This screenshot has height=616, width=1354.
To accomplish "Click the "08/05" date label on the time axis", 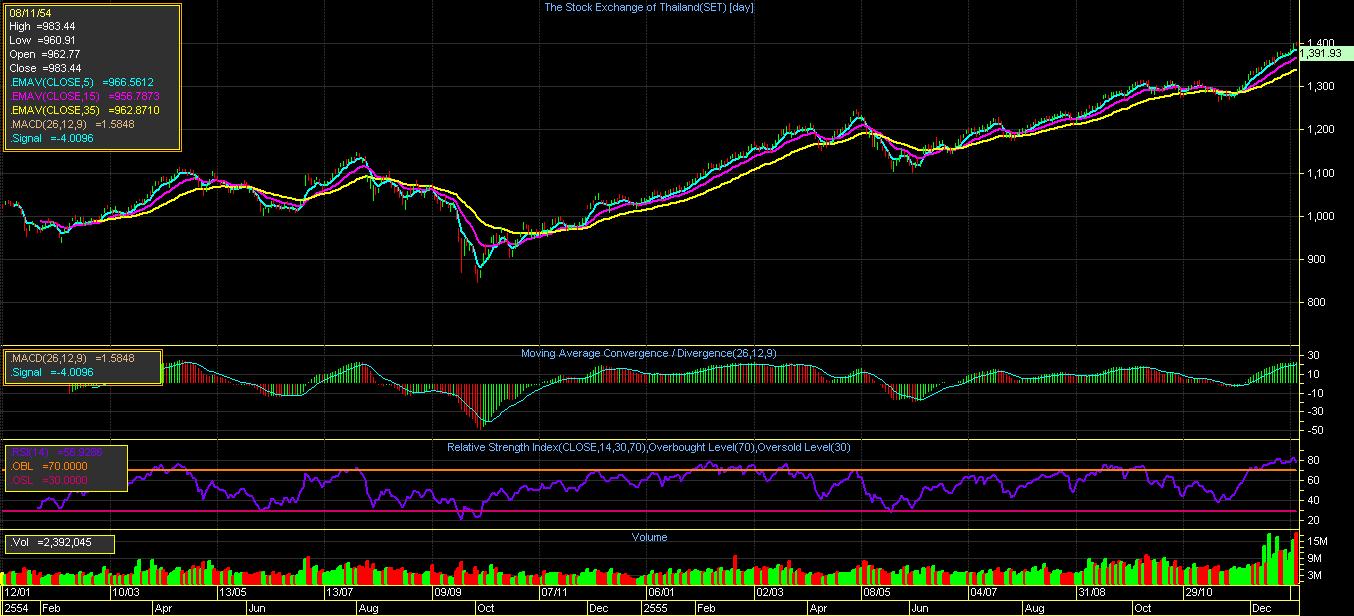I will [x=876, y=592].
